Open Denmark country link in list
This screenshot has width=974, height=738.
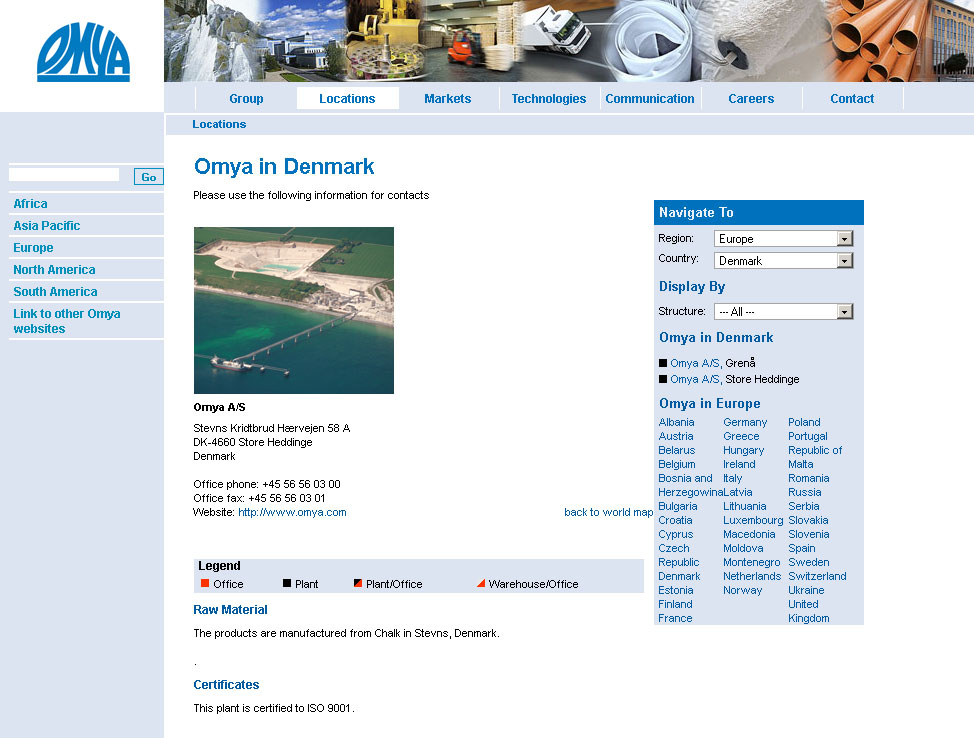click(x=680, y=576)
